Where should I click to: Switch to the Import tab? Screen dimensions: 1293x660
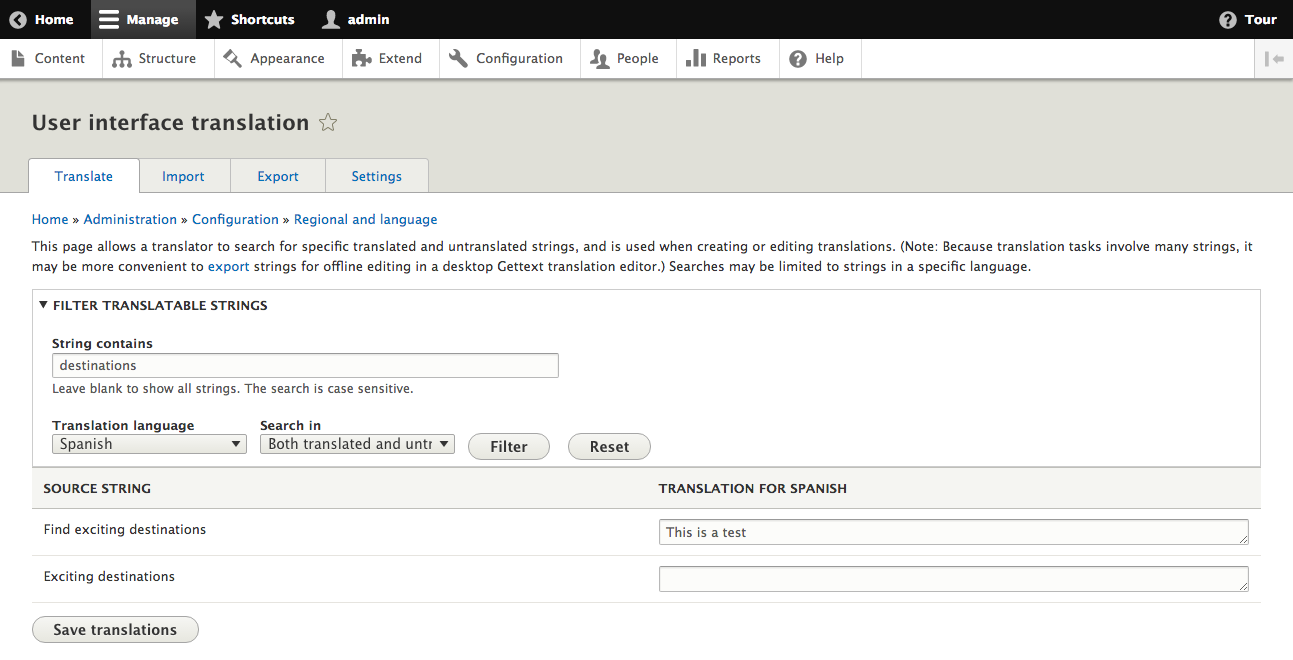coord(184,176)
